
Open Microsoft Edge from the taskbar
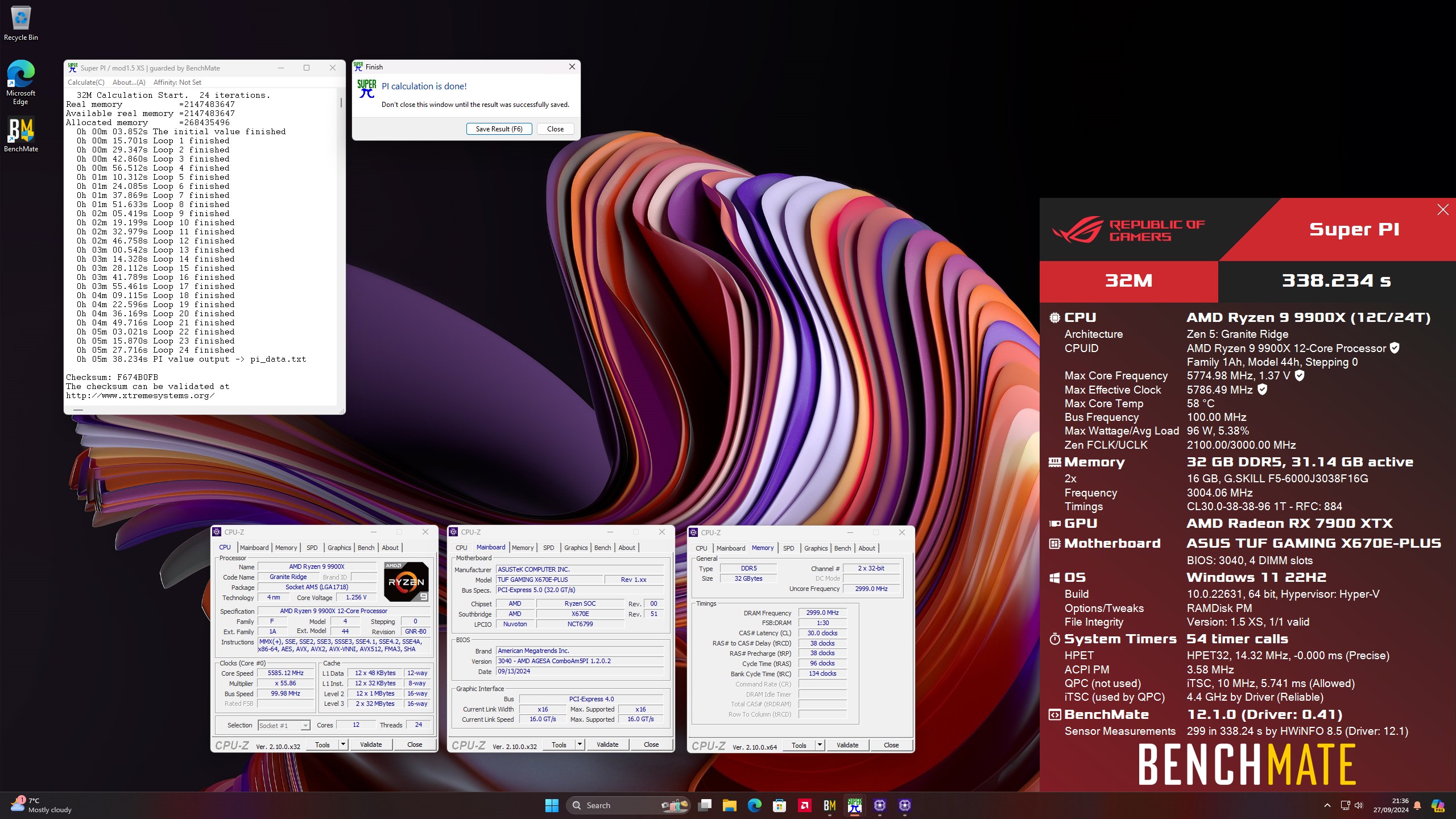[755, 805]
